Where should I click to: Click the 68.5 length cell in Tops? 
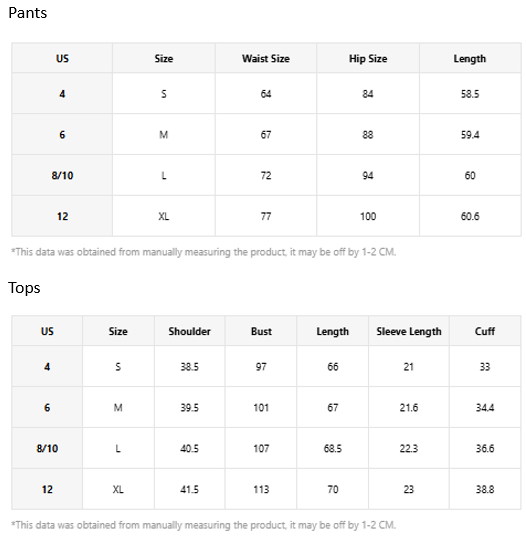coord(332,448)
